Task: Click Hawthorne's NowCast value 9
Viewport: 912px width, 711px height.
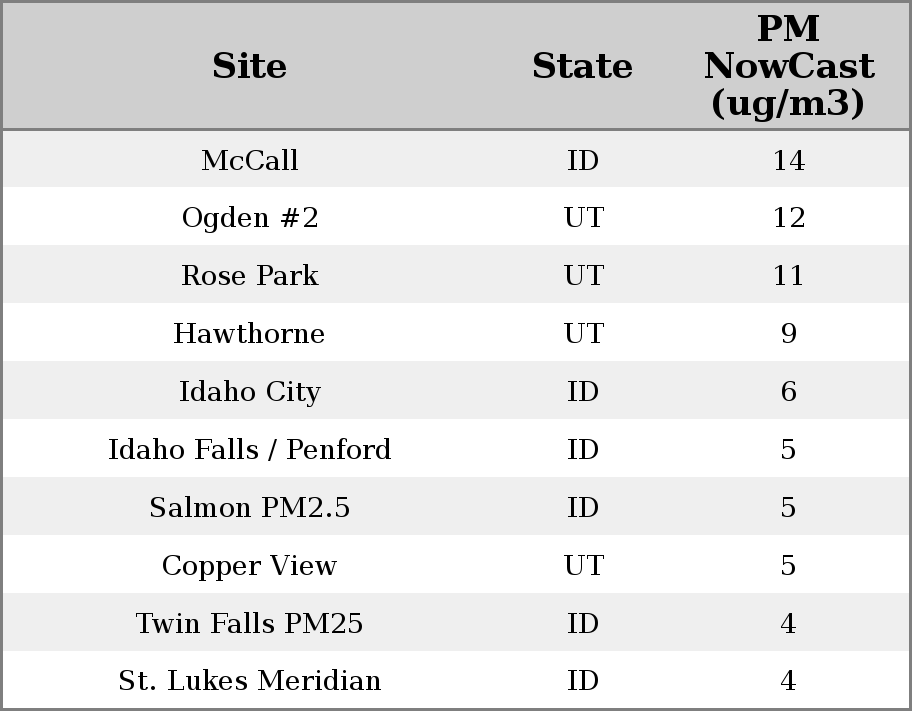Action: coord(788,334)
